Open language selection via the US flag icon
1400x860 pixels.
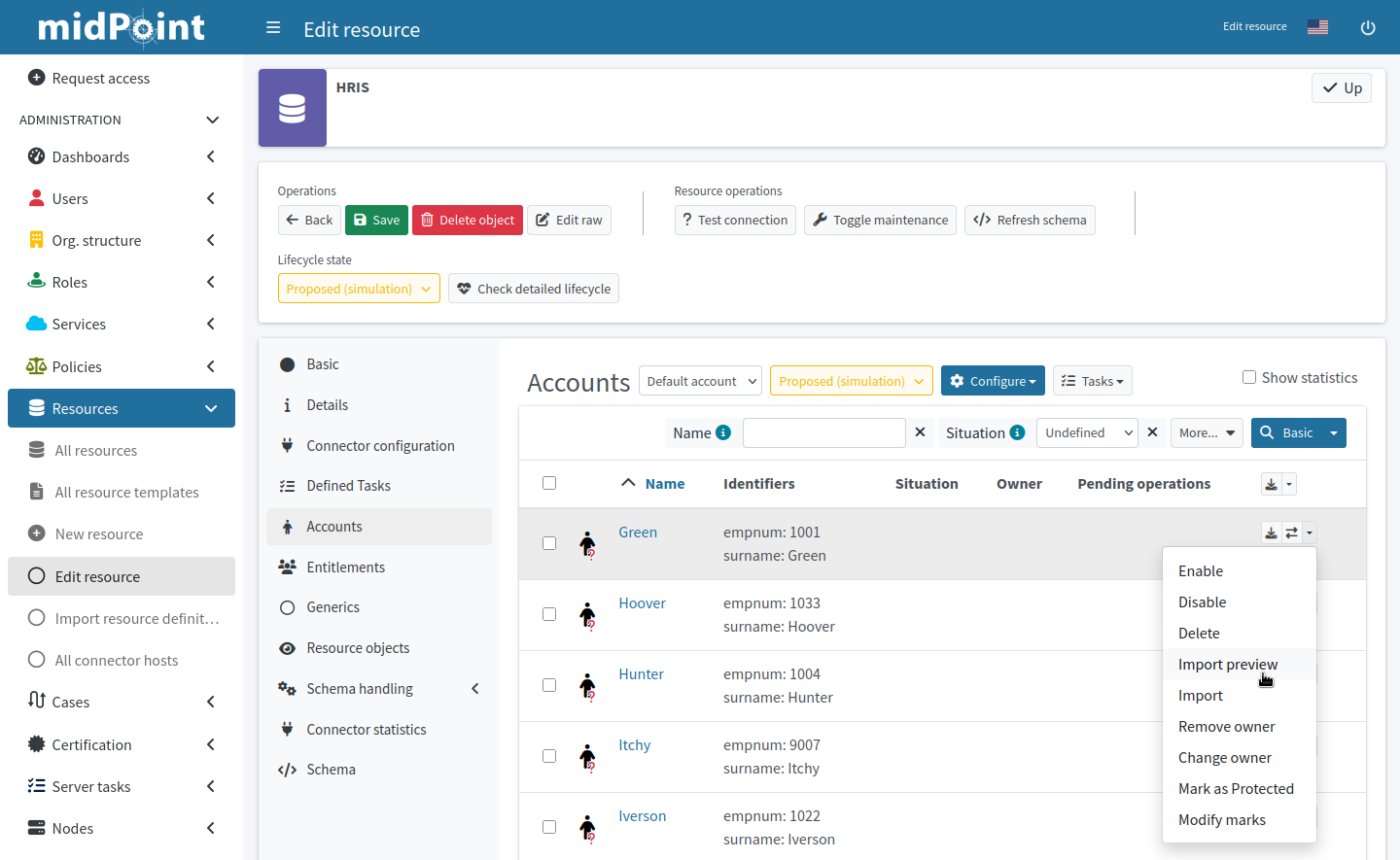(x=1317, y=26)
